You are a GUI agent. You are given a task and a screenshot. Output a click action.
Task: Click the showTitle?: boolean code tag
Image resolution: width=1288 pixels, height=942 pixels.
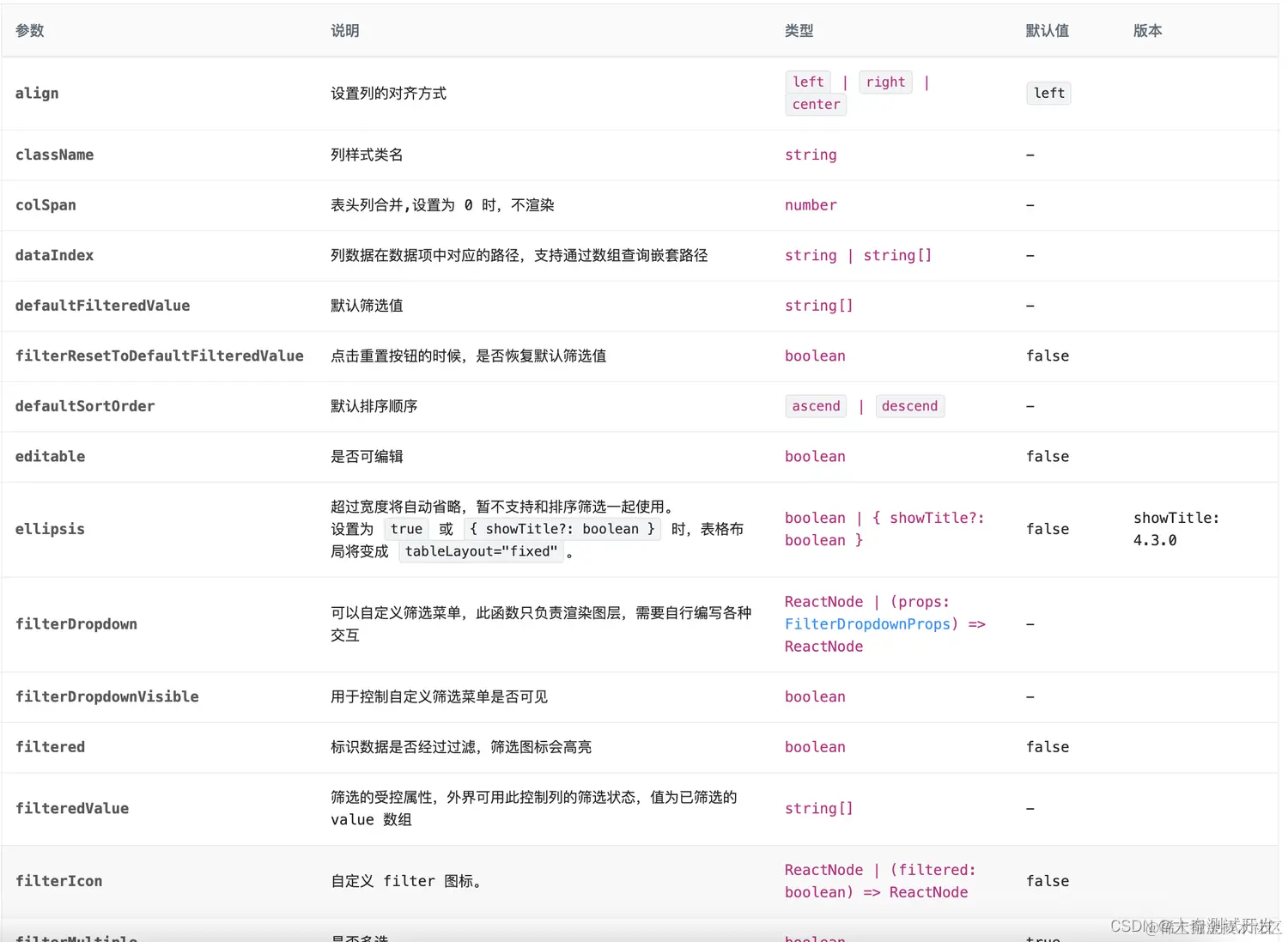pyautogui.click(x=563, y=529)
